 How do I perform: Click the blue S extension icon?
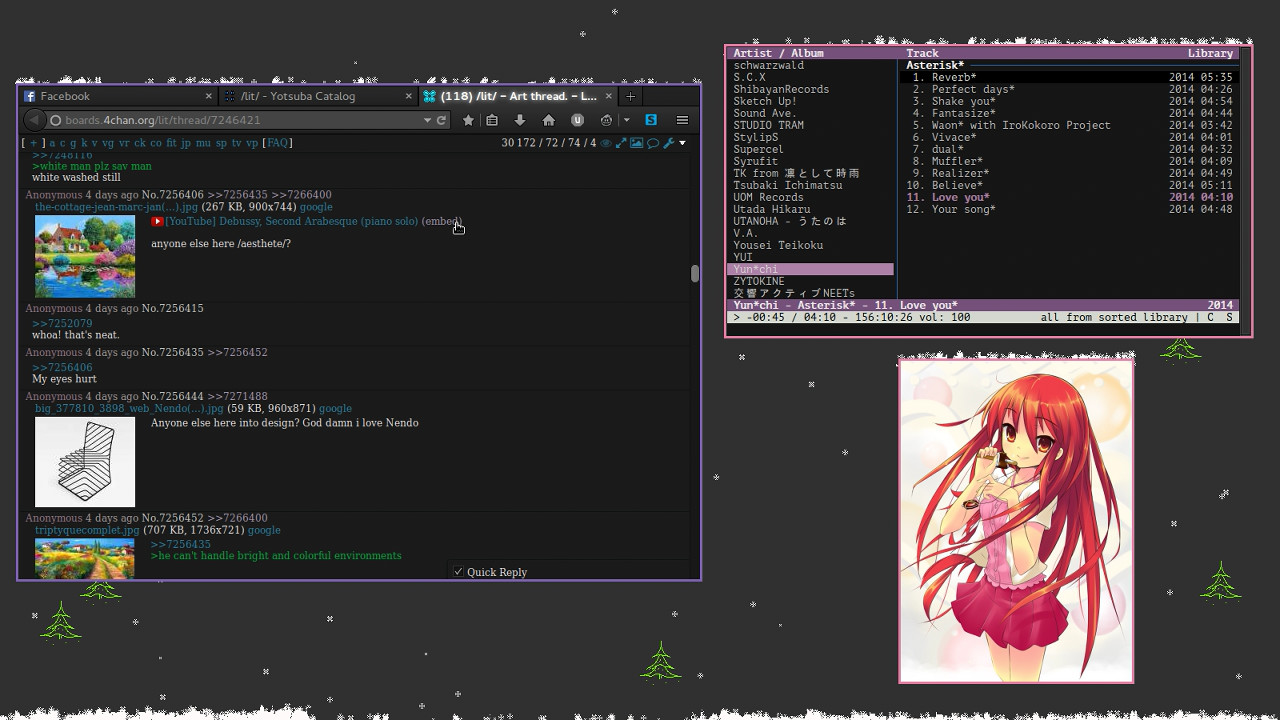pos(651,120)
